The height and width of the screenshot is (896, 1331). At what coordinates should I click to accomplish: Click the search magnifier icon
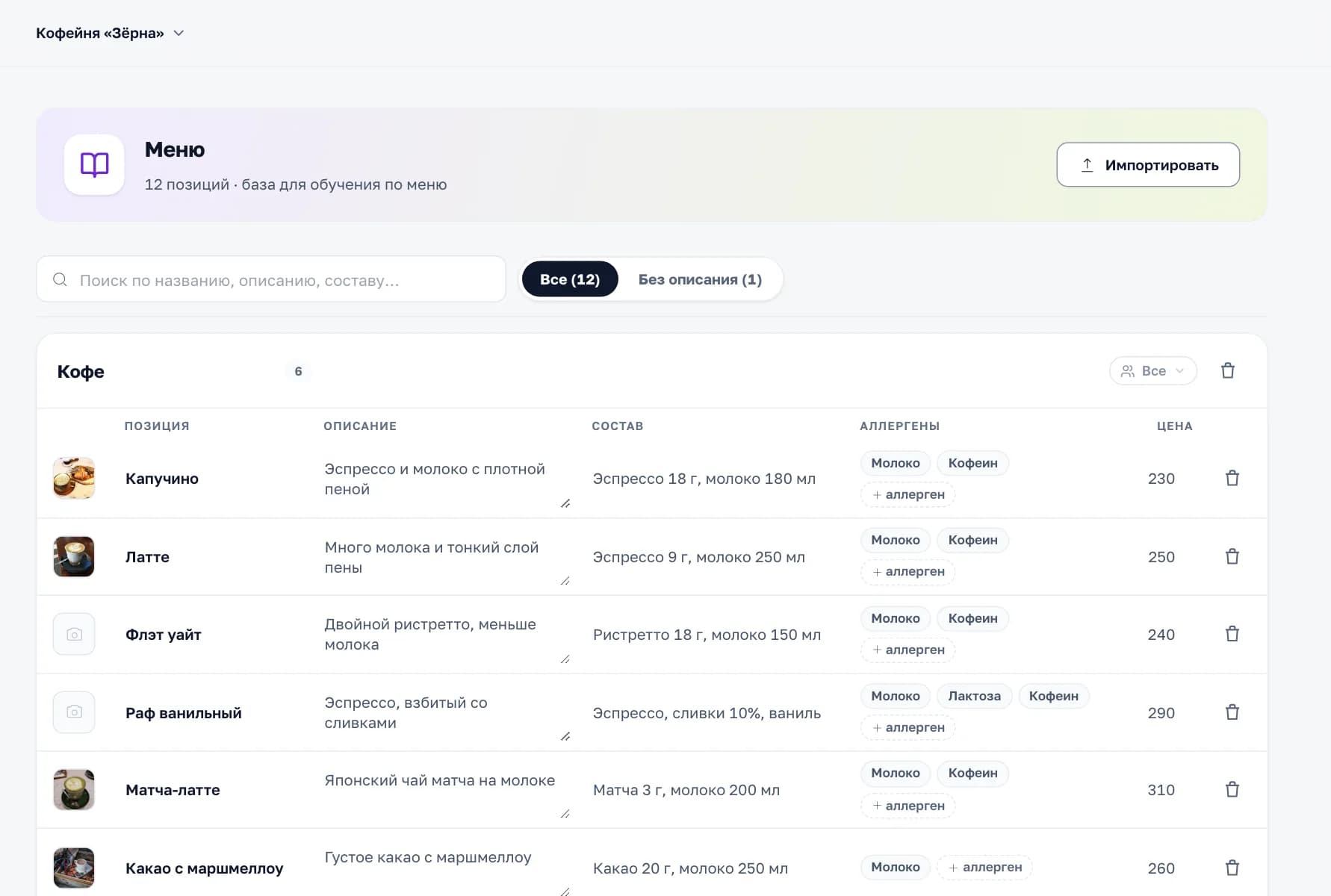(60, 280)
